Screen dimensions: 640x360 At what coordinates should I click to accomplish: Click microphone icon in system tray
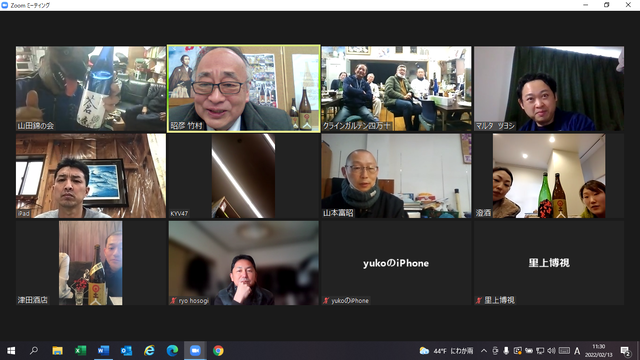pos(506,351)
